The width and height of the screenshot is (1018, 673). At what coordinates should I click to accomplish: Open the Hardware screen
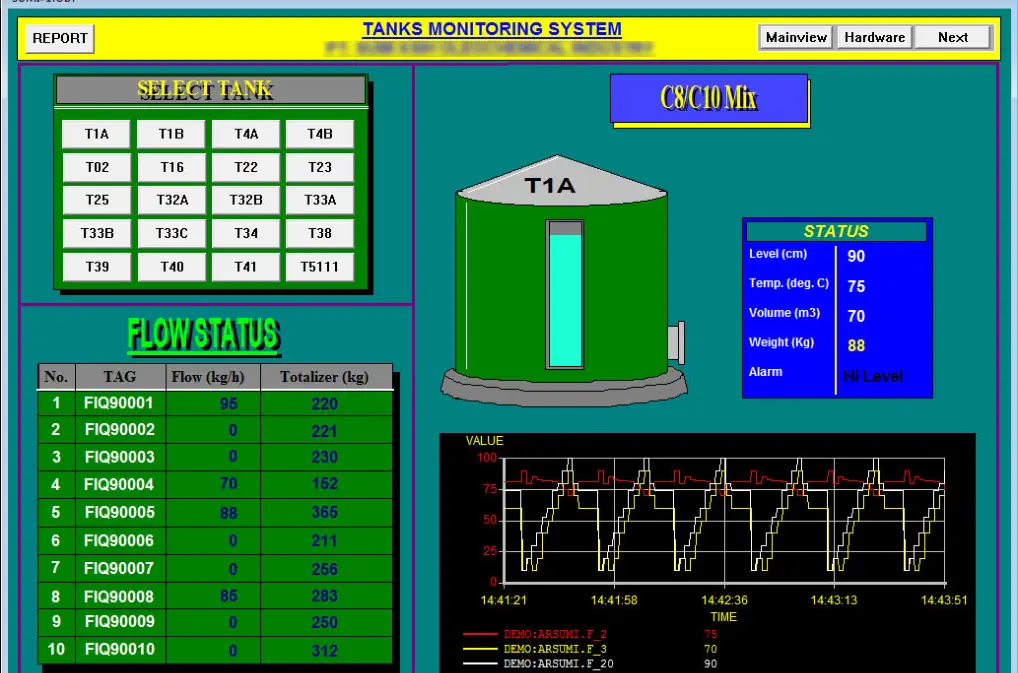(874, 37)
